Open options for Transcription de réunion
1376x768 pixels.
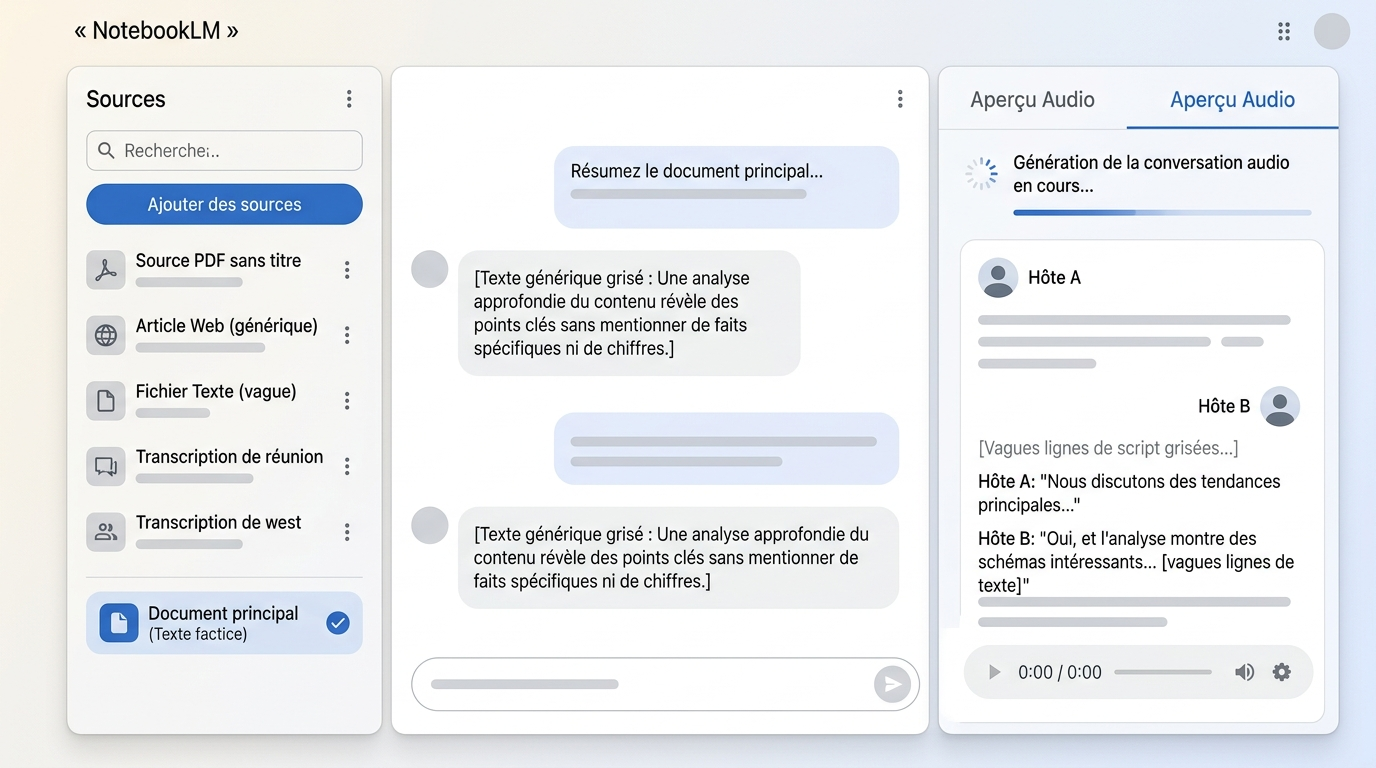point(347,466)
